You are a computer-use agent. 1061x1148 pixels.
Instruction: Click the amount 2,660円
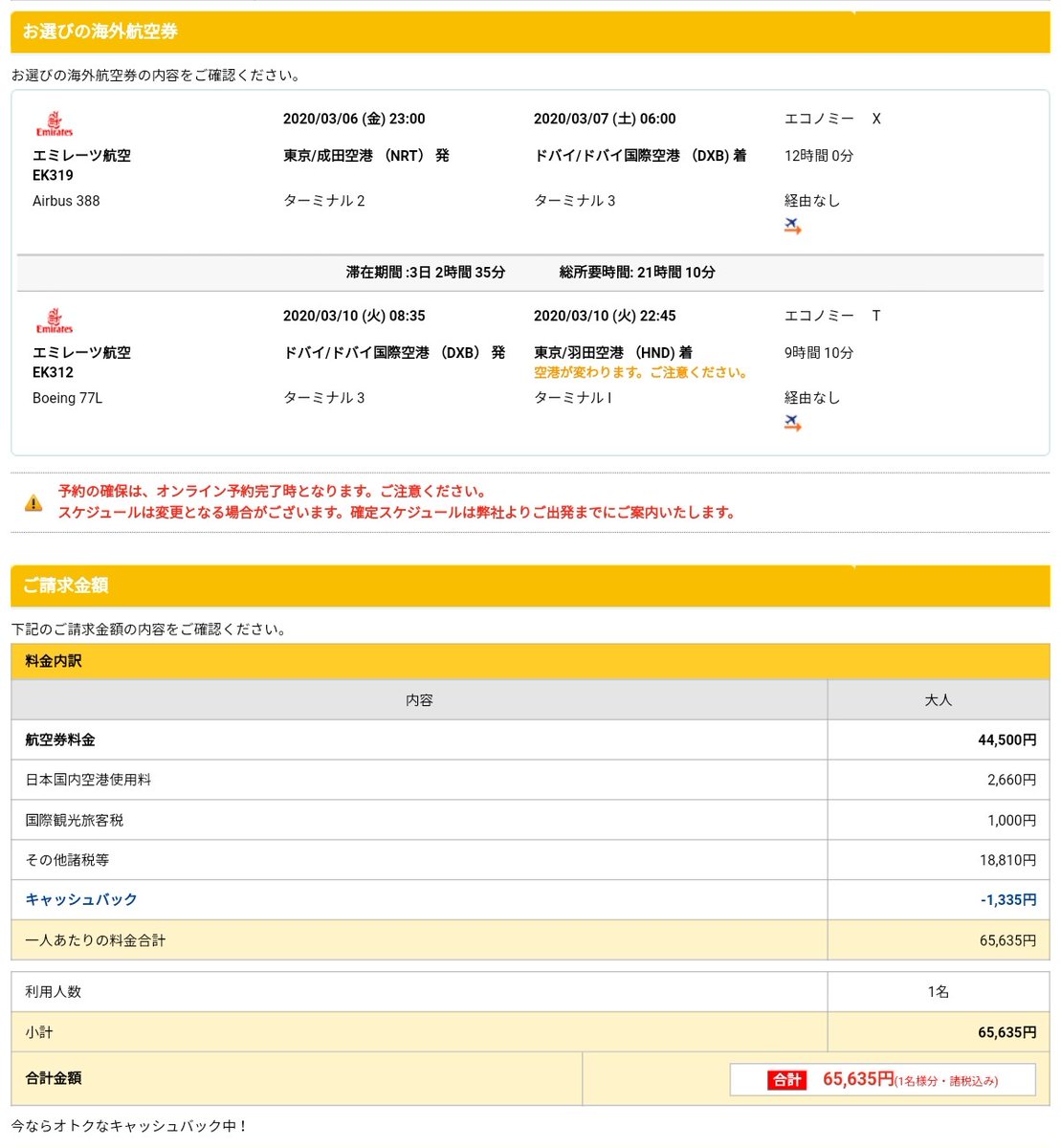(x=1012, y=781)
